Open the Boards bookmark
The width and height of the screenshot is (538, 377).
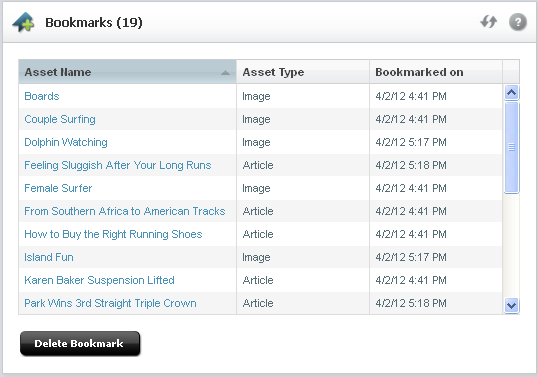[x=42, y=96]
